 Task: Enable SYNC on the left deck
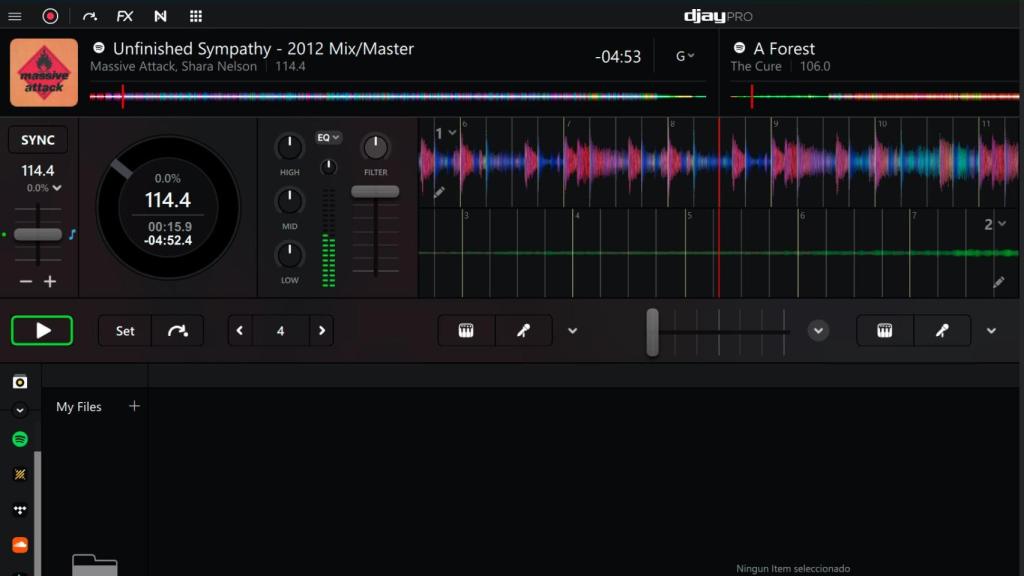(37, 139)
